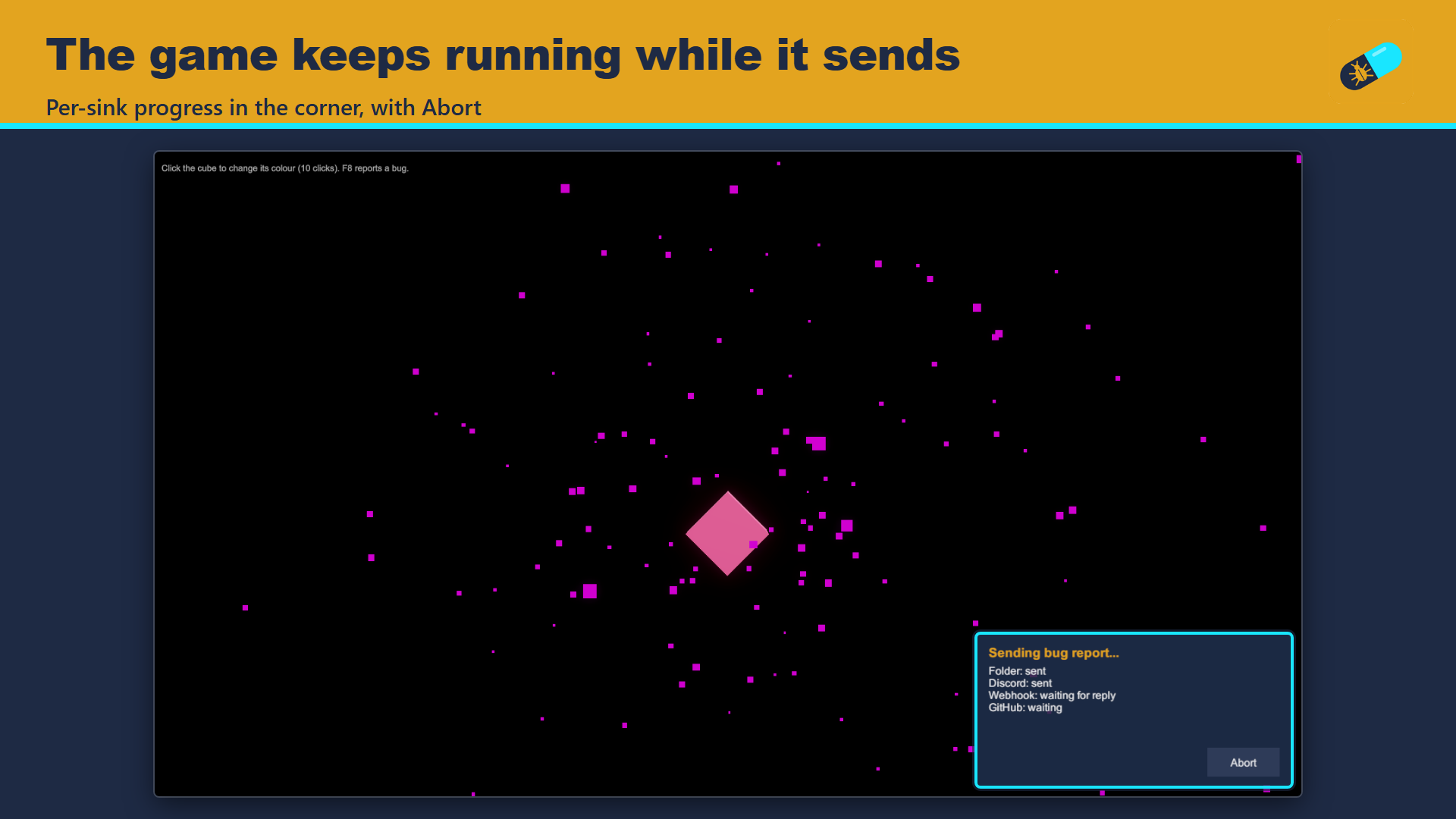Click the subtitle 'Per-sink progress in the corner'
1456x819 pixels.
(264, 108)
